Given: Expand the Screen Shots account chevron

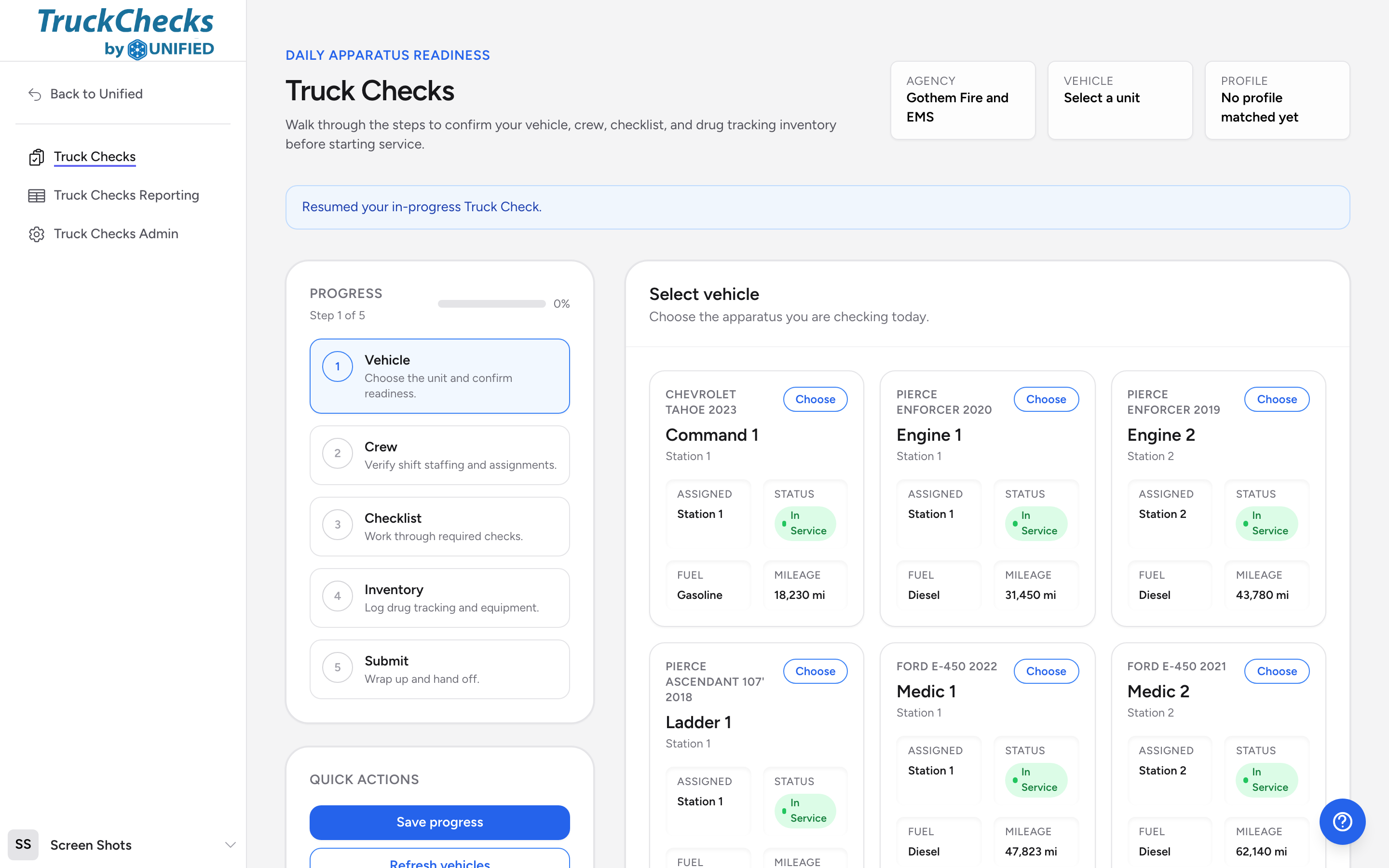Looking at the screenshot, I should coord(230,844).
